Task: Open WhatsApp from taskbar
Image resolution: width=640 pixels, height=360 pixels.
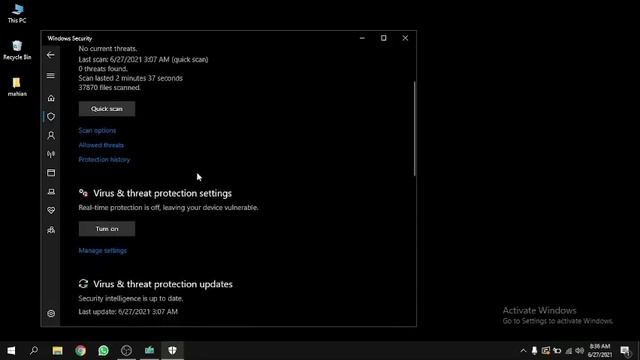Action: pyautogui.click(x=103, y=350)
